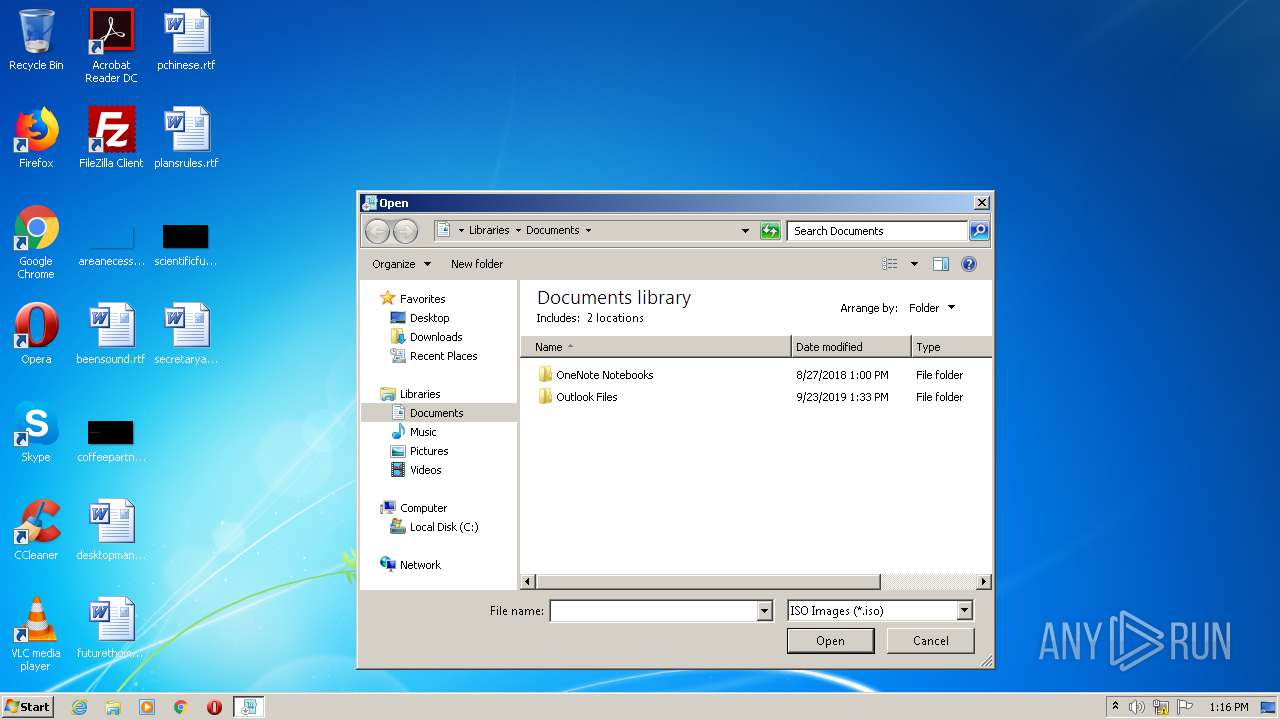1280x720 pixels.
Task: Select pchinese.rtf desktop file
Action: [186, 40]
